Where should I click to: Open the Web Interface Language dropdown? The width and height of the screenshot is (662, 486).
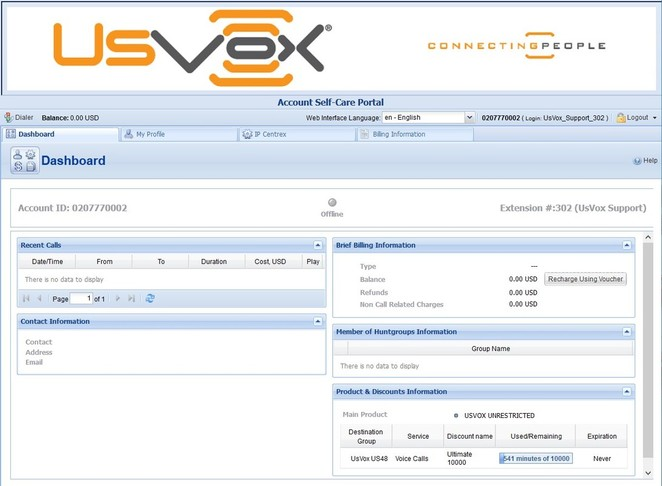click(469, 117)
